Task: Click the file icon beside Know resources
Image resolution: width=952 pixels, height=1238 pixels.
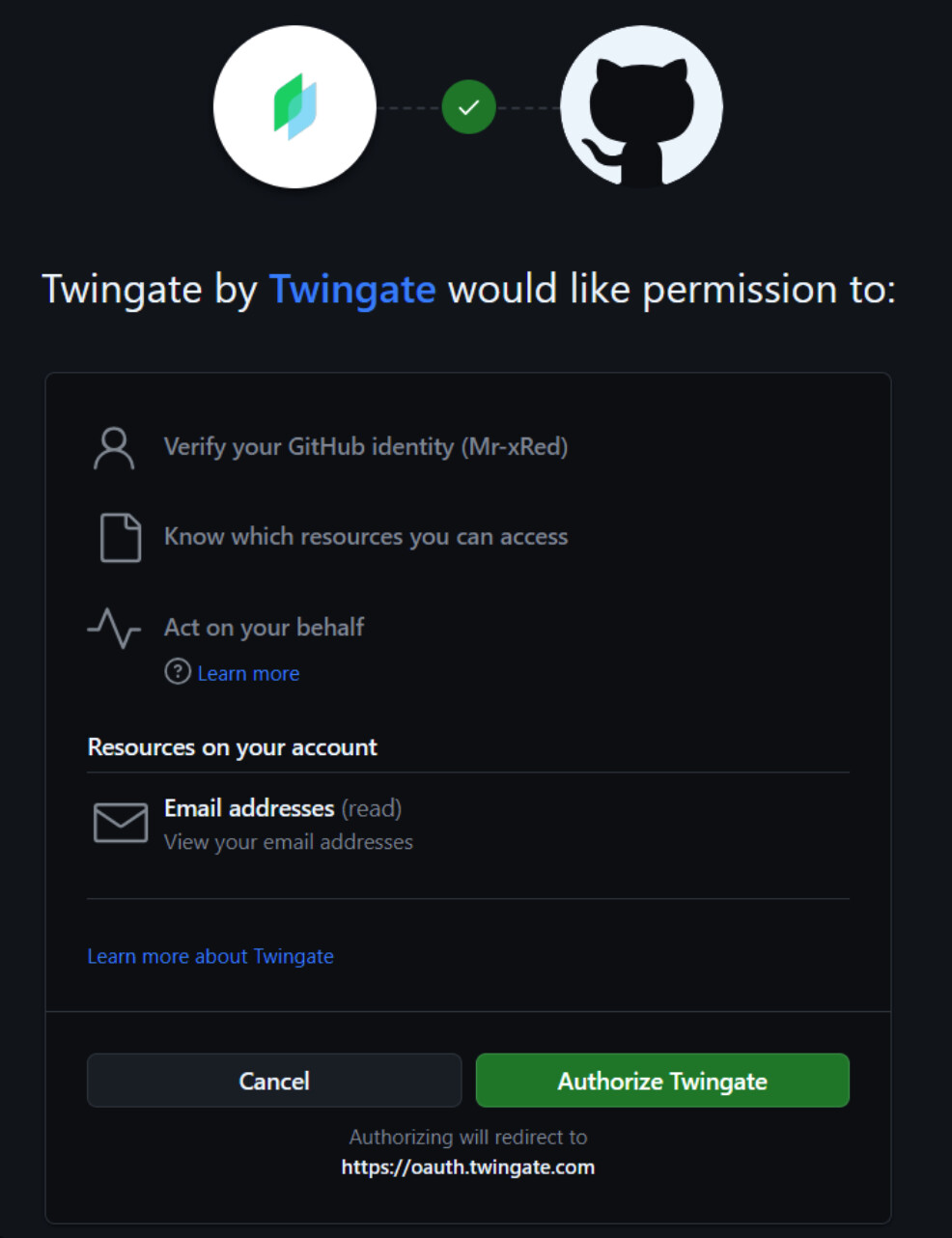Action: tap(121, 538)
